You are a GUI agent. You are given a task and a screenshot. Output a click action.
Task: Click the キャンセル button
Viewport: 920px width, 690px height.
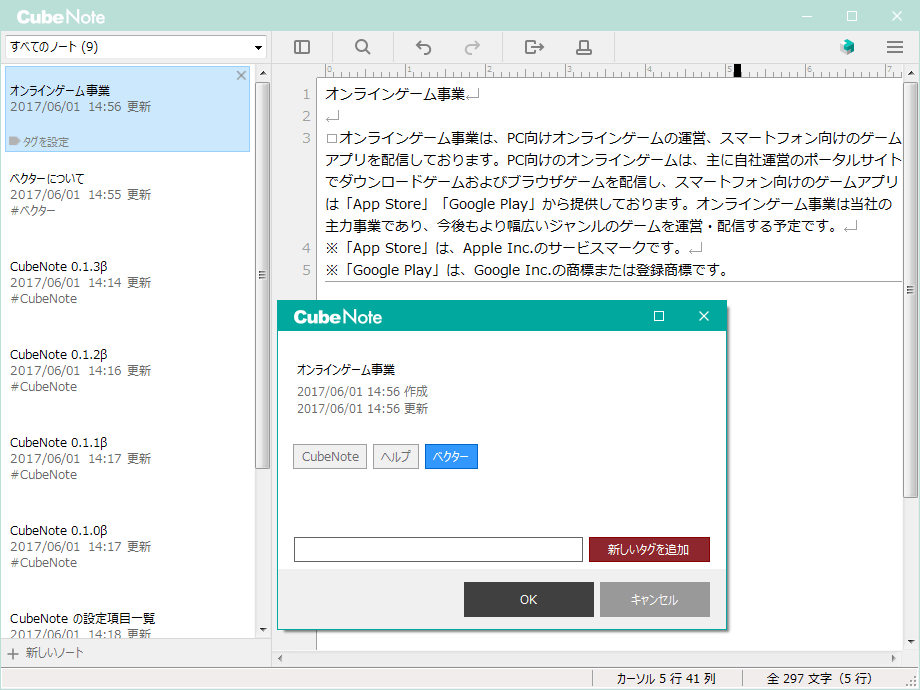click(x=655, y=599)
